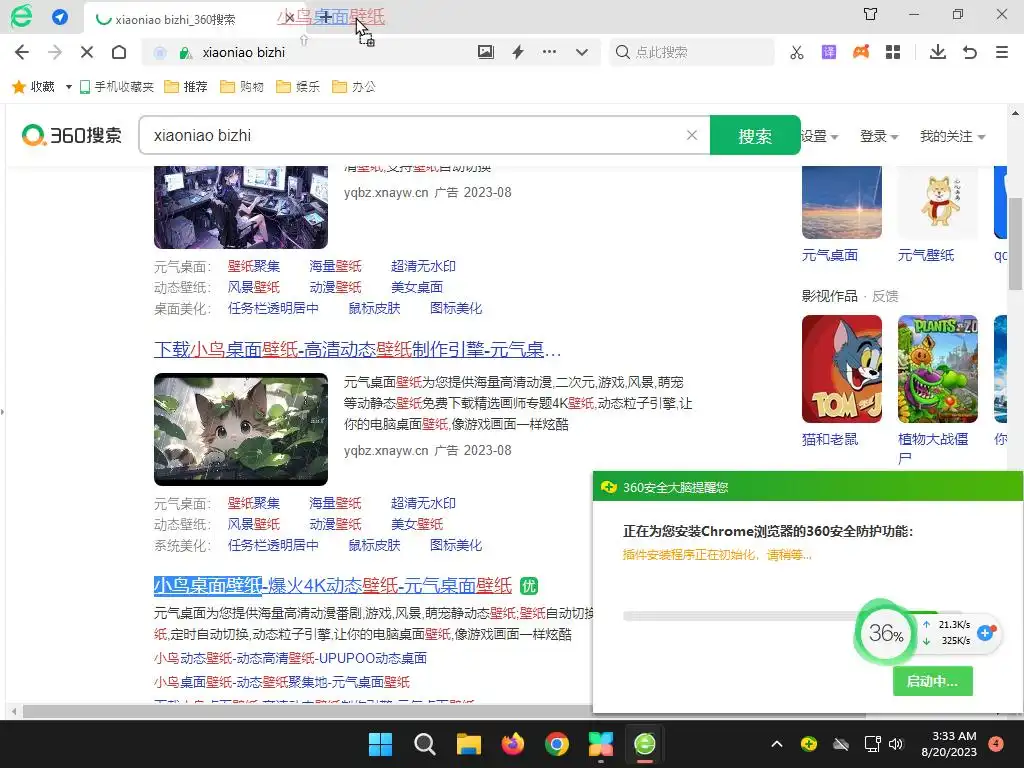Click the anime girl desk wallpaper thumbnail
The image size is (1024, 768).
click(x=241, y=207)
